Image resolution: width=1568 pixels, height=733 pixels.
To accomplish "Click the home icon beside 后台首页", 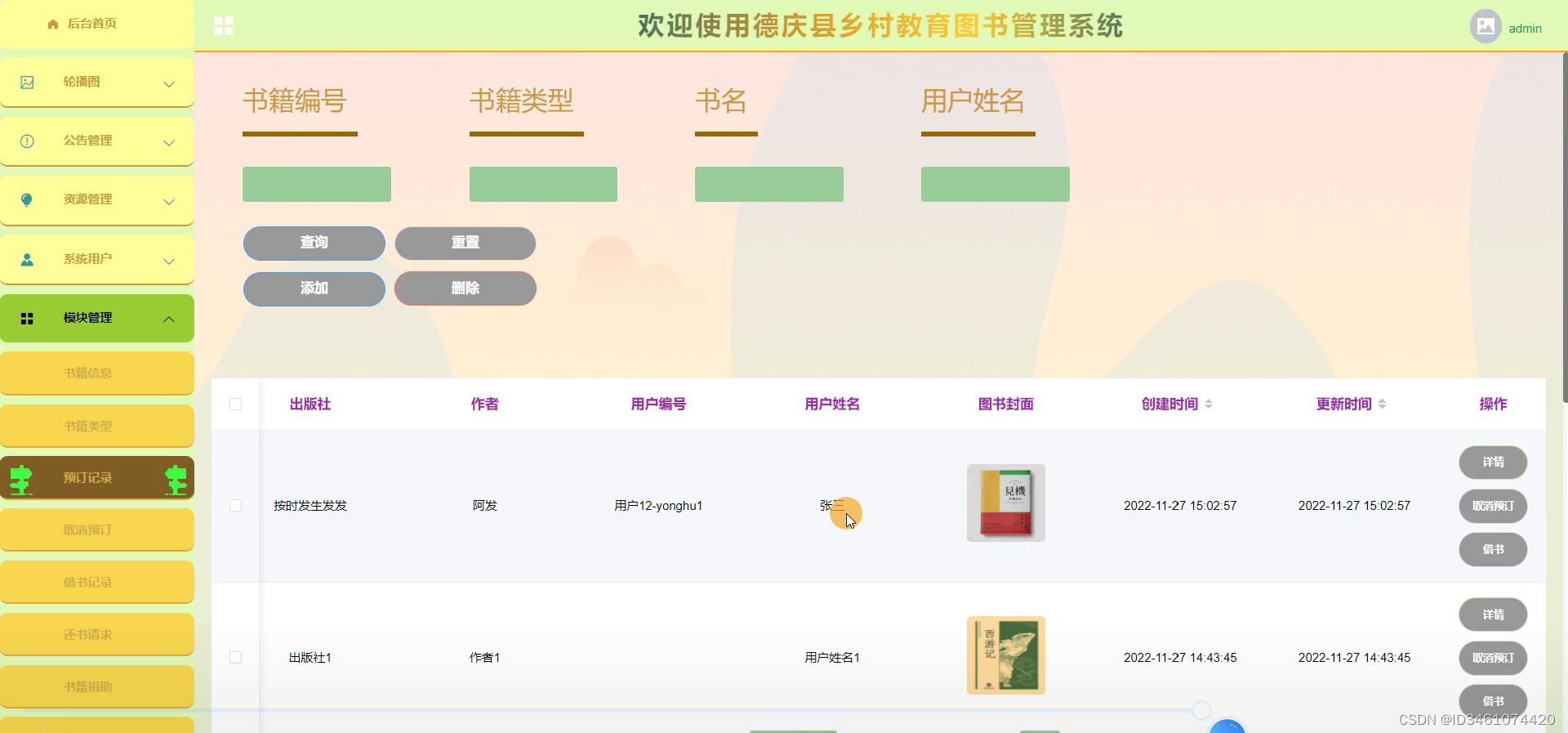I will (53, 24).
